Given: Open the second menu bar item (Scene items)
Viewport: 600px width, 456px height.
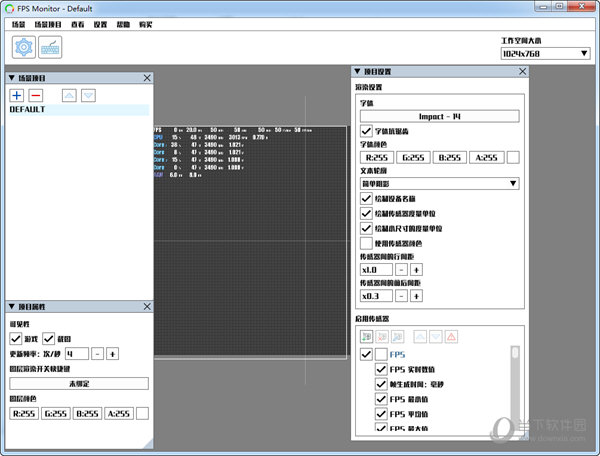Looking at the screenshot, I should 48,24.
